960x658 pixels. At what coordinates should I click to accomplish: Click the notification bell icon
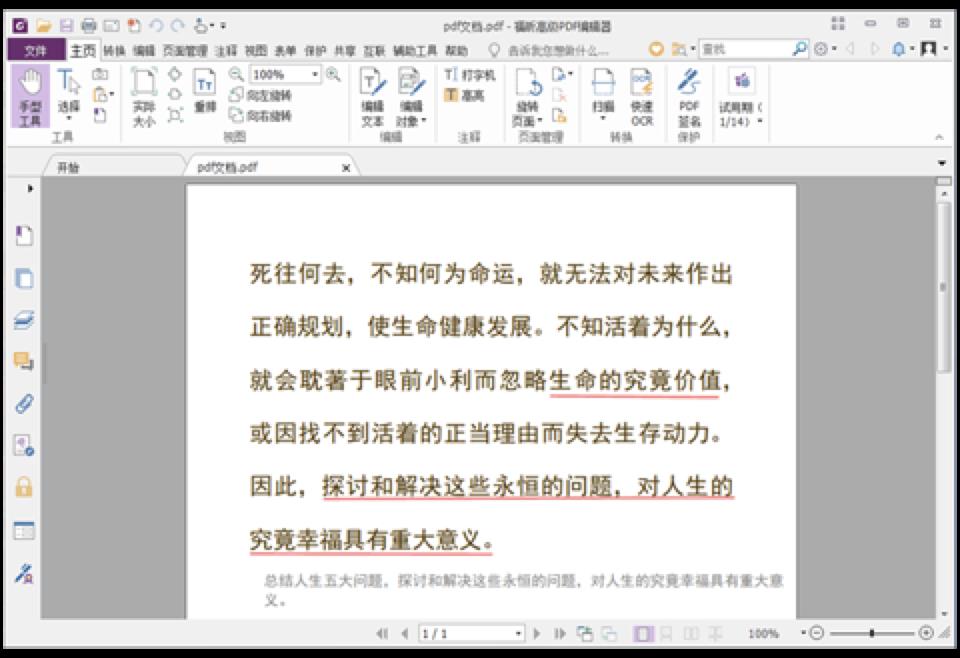pos(898,49)
